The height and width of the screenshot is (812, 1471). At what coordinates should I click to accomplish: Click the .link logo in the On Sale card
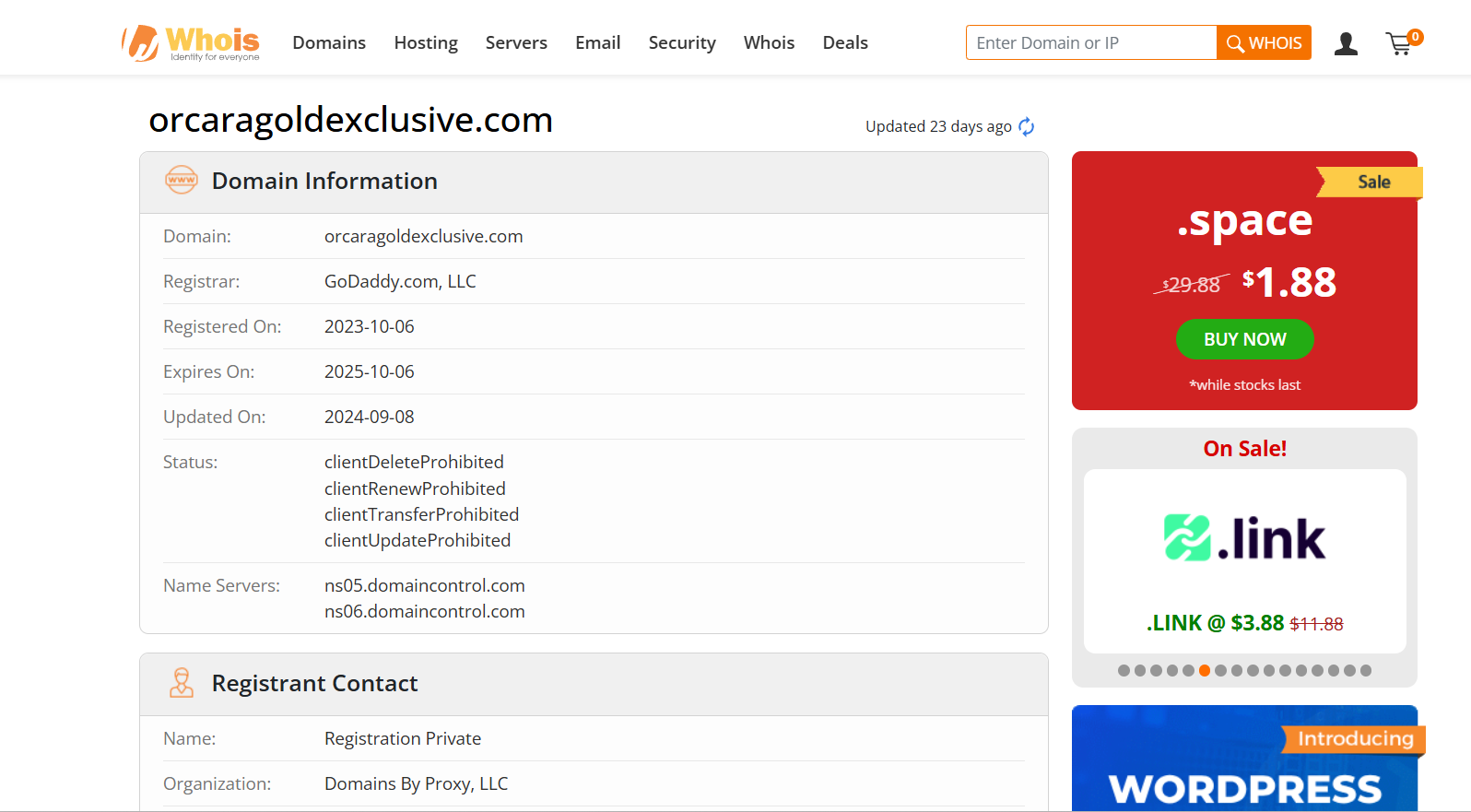(1244, 538)
